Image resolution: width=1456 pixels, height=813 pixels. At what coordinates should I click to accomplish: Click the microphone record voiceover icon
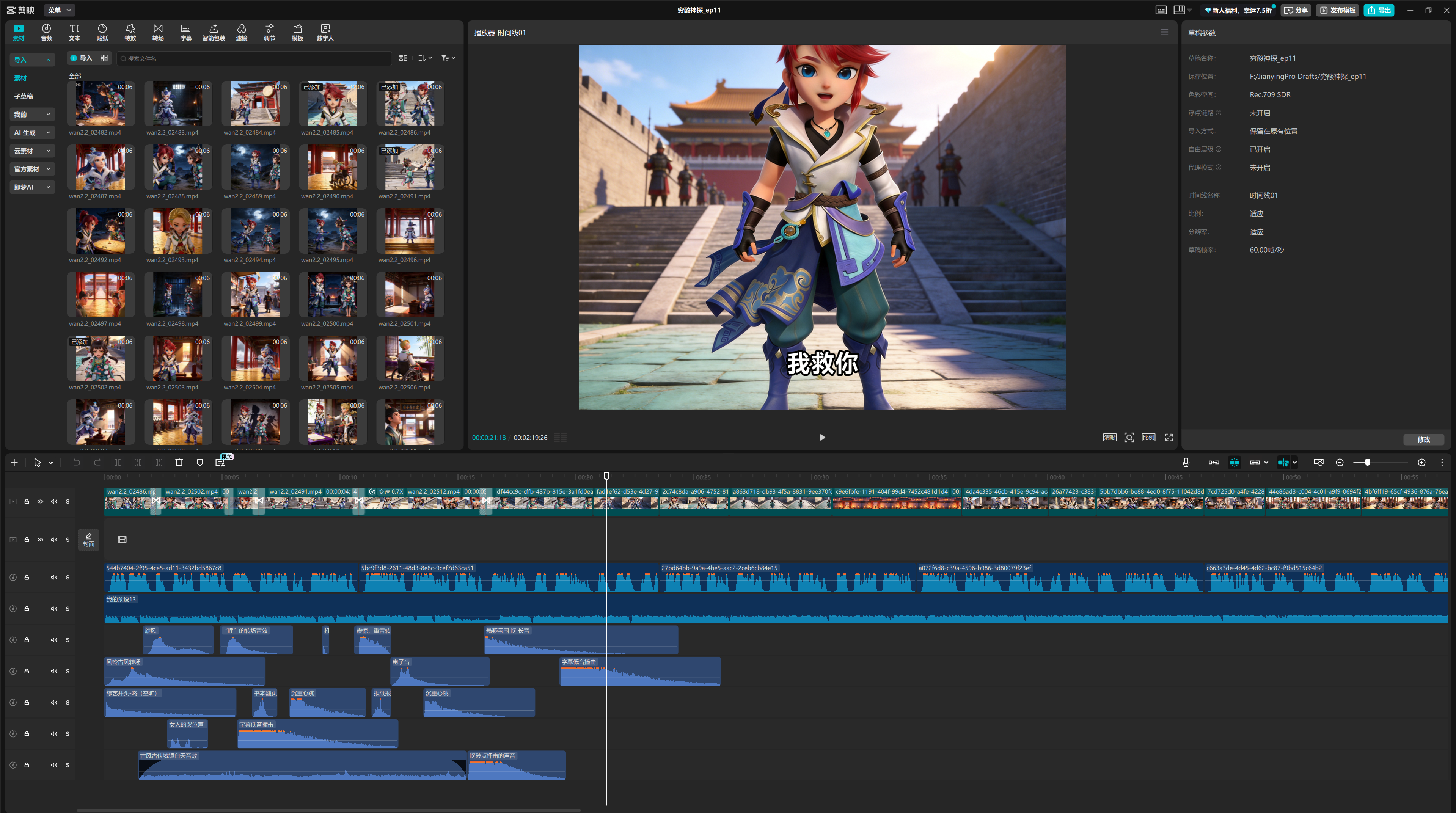(1186, 463)
